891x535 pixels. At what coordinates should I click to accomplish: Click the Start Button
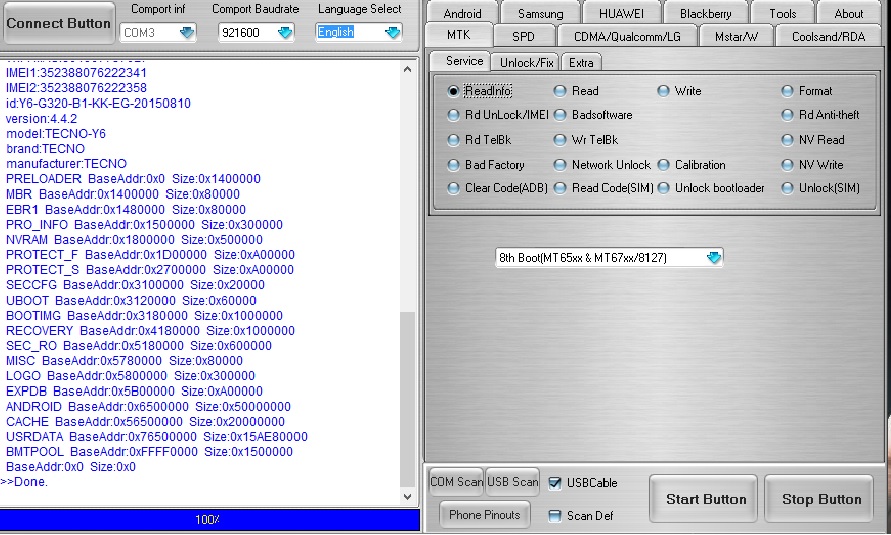tap(703, 499)
